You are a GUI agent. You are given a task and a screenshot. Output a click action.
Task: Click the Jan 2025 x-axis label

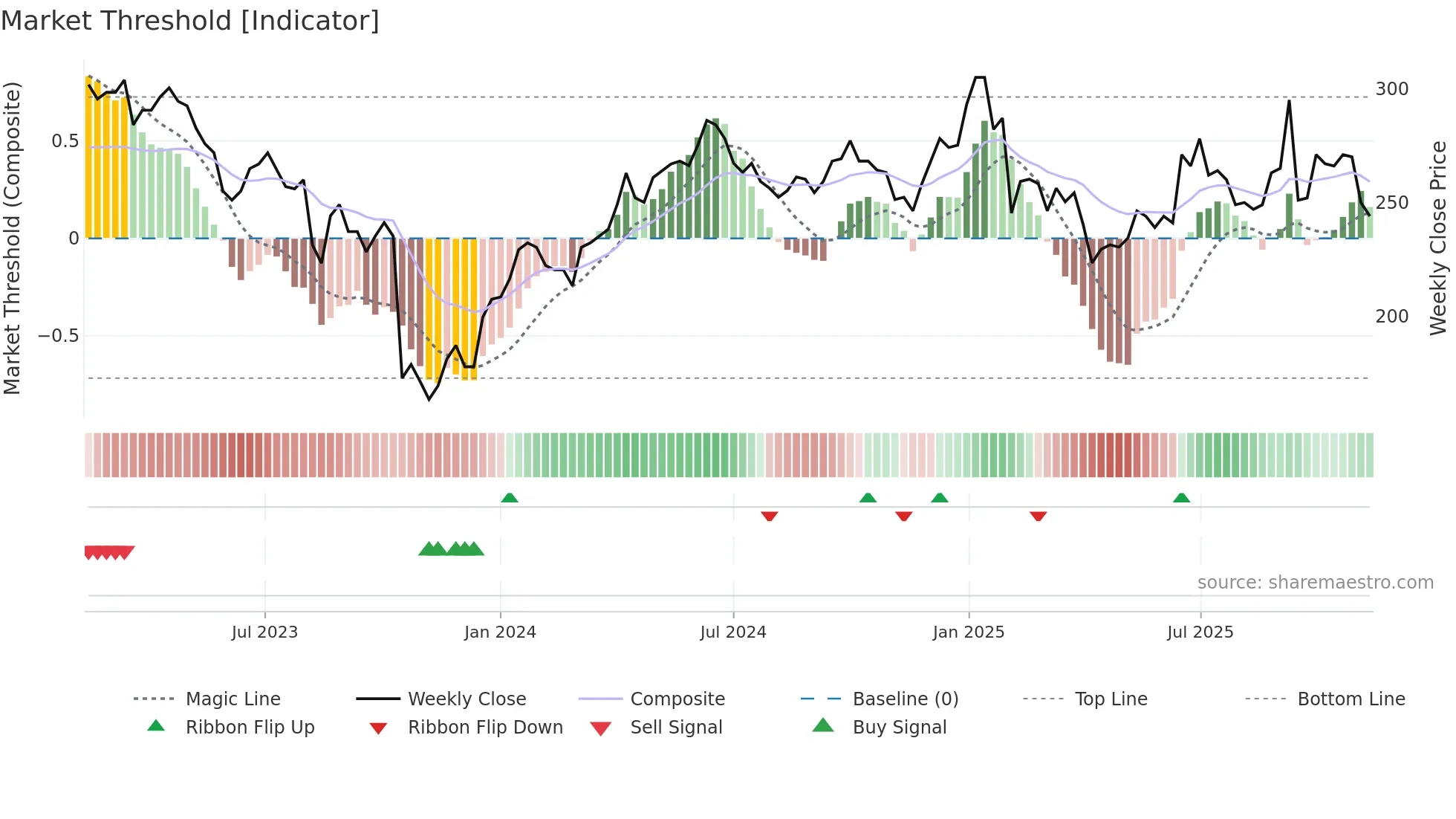coord(968,632)
